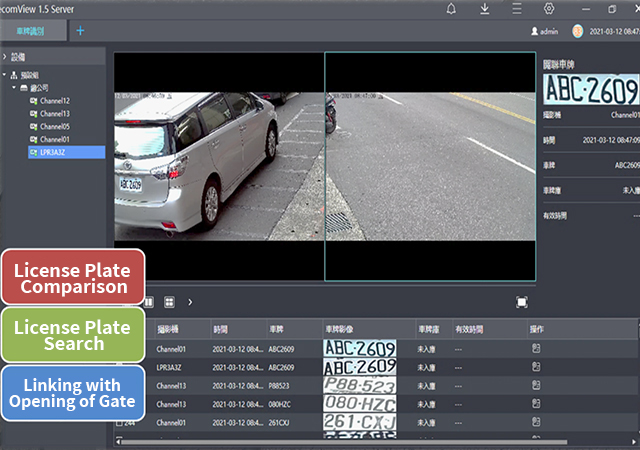
Task: Show more layouts with right chevron
Action: pos(190,302)
